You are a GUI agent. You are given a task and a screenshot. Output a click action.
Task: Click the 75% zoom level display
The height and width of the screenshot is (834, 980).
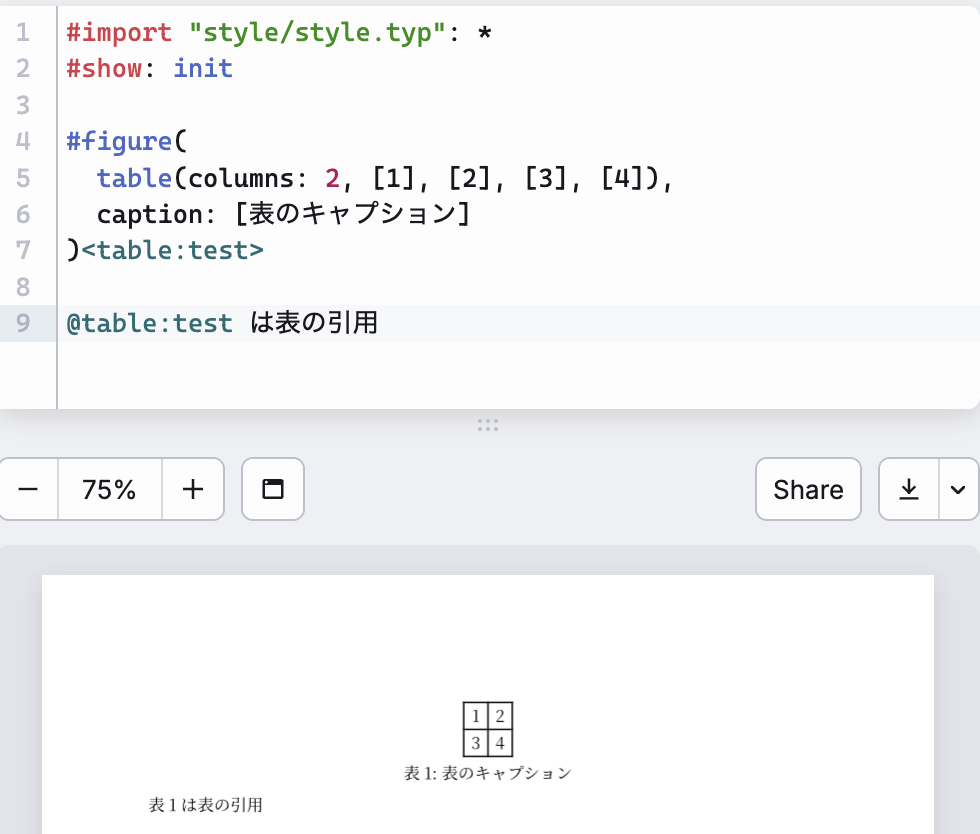click(110, 489)
